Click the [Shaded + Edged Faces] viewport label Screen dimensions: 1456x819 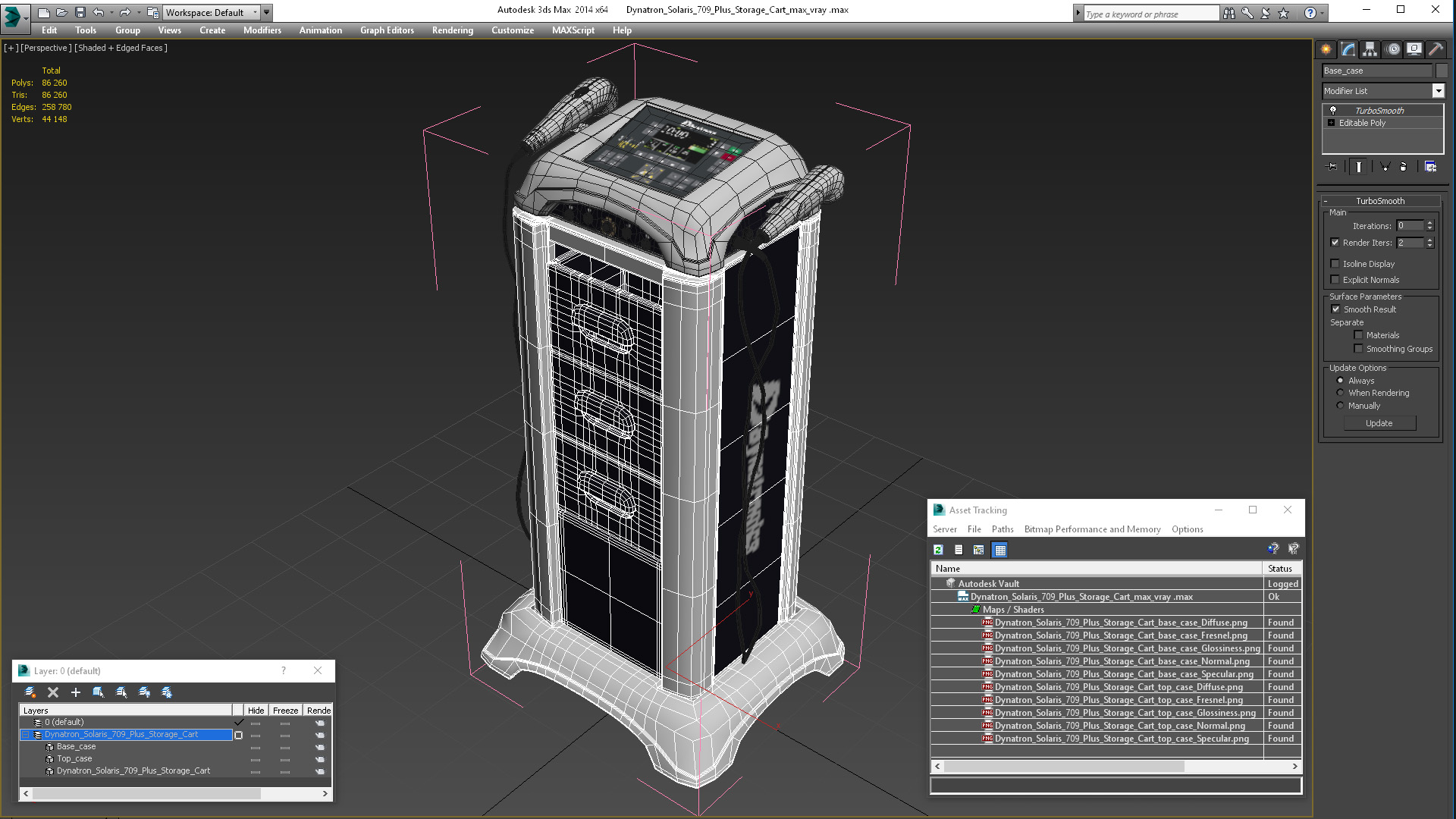click(121, 48)
